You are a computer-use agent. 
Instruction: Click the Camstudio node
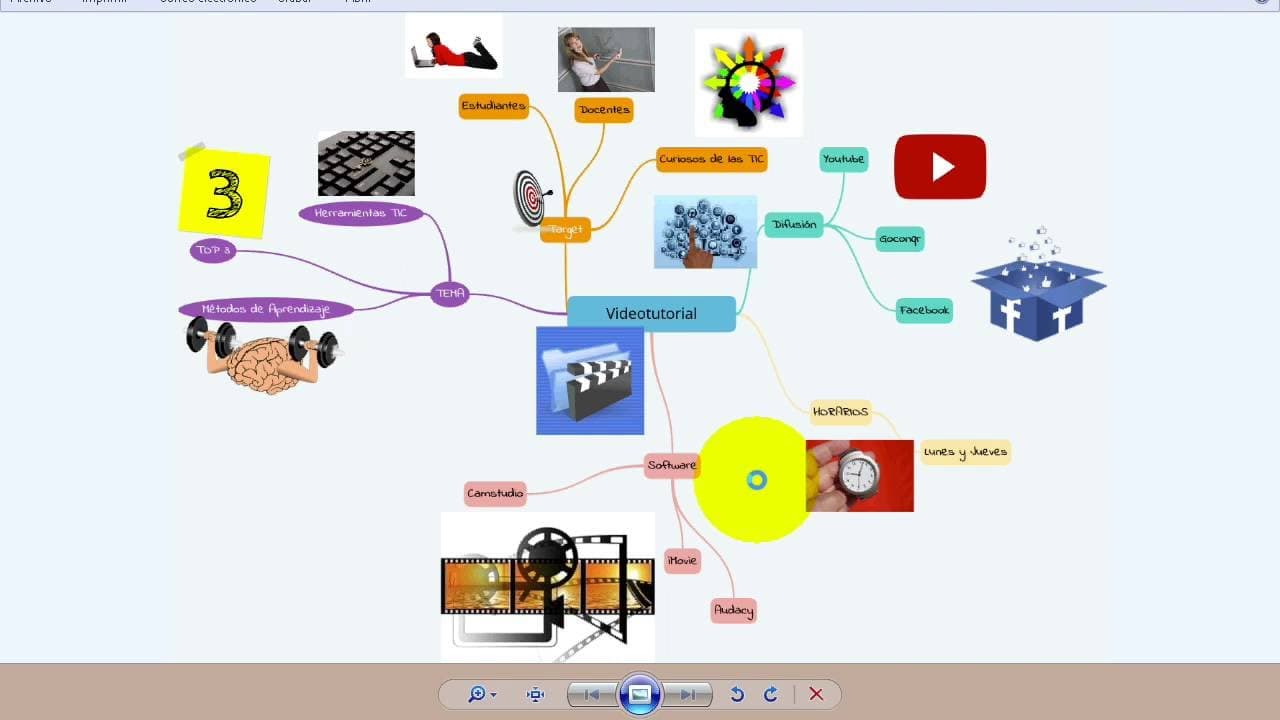494,493
